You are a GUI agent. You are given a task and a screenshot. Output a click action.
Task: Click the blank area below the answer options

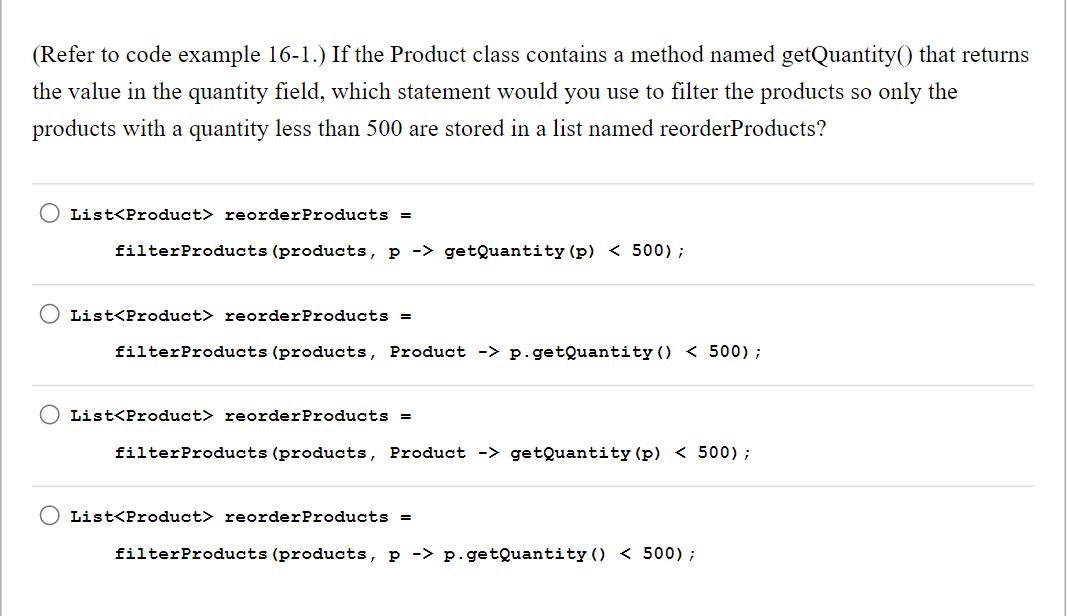pos(533,595)
